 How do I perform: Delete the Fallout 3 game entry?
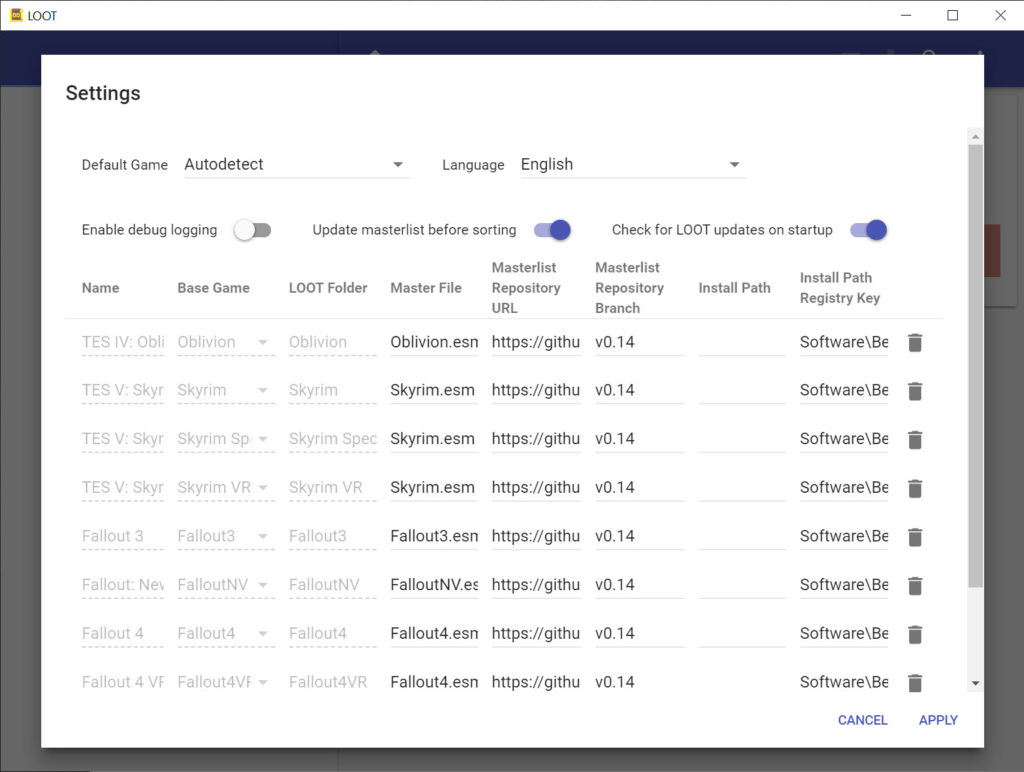click(915, 537)
